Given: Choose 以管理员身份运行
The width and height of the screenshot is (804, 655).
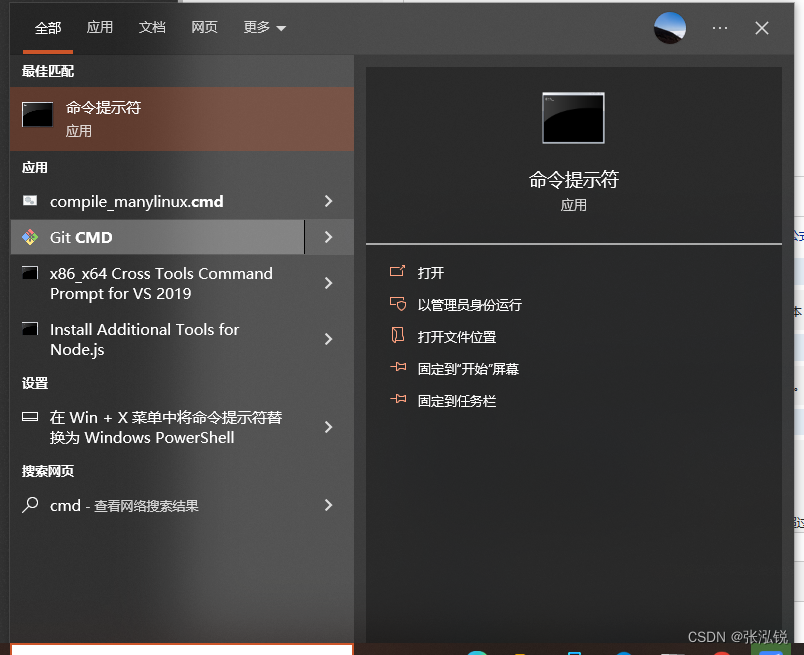Looking at the screenshot, I should point(470,305).
